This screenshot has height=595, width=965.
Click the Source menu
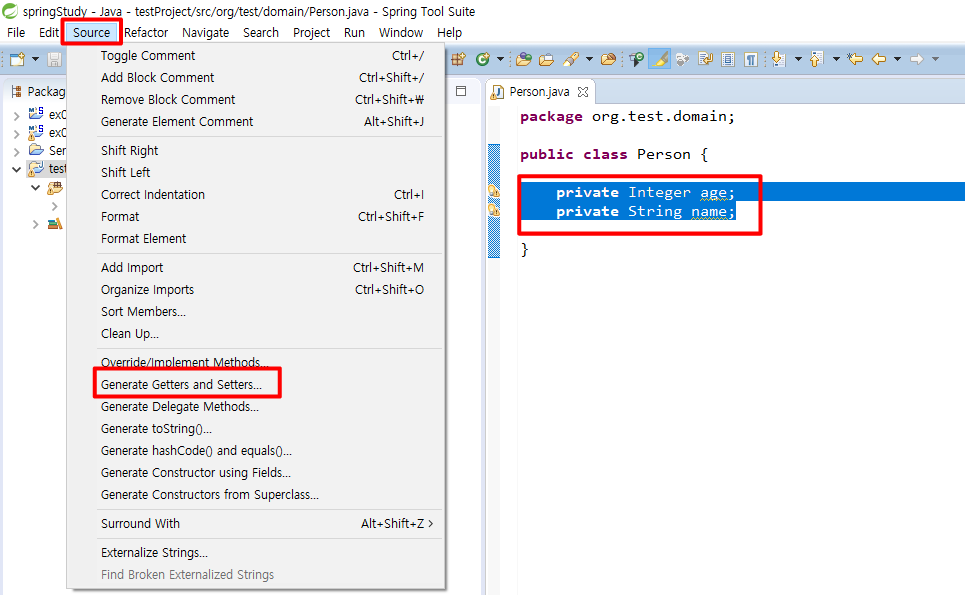[92, 33]
